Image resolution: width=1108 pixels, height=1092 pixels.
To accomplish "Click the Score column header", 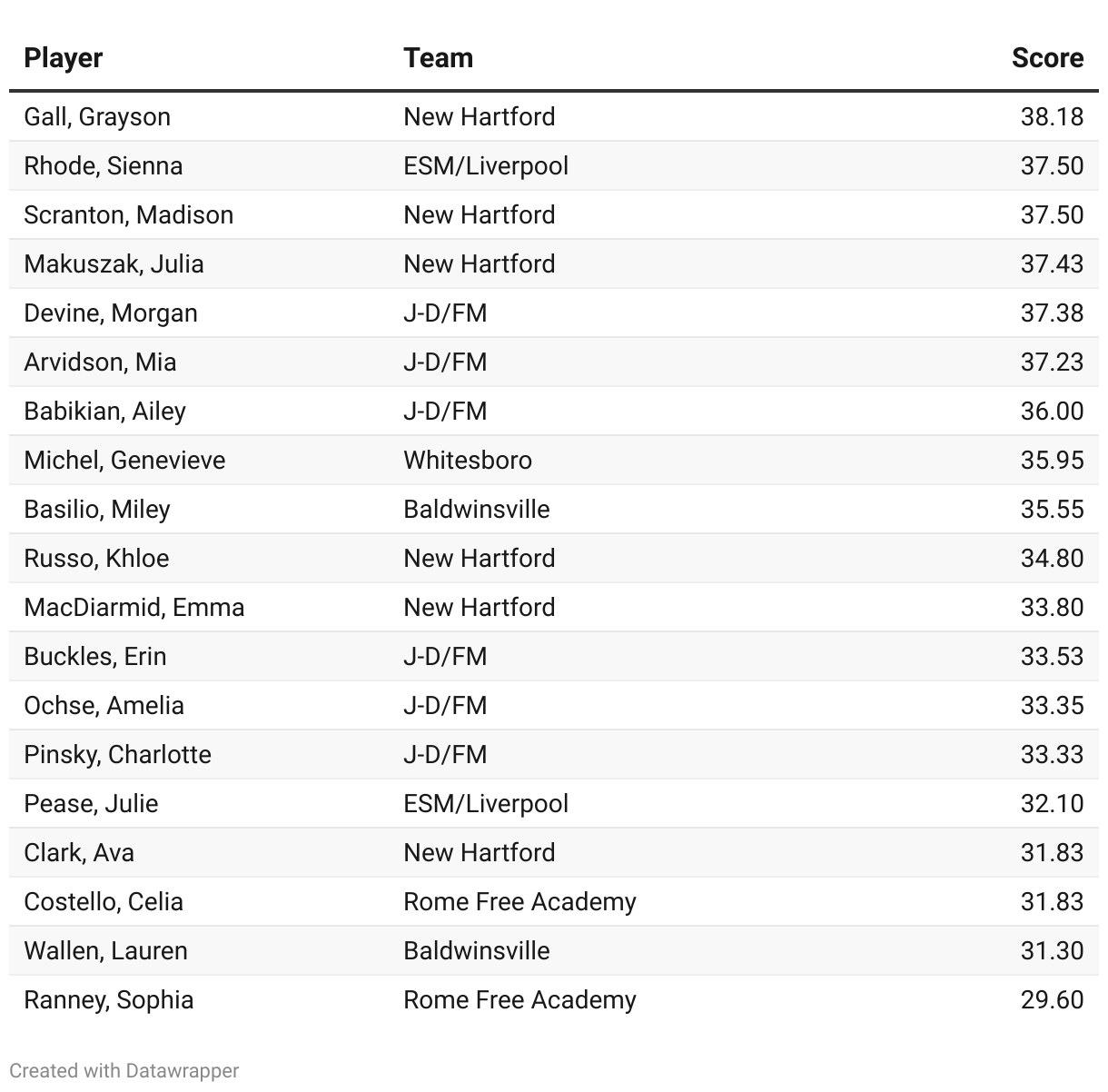I will tap(1046, 58).
